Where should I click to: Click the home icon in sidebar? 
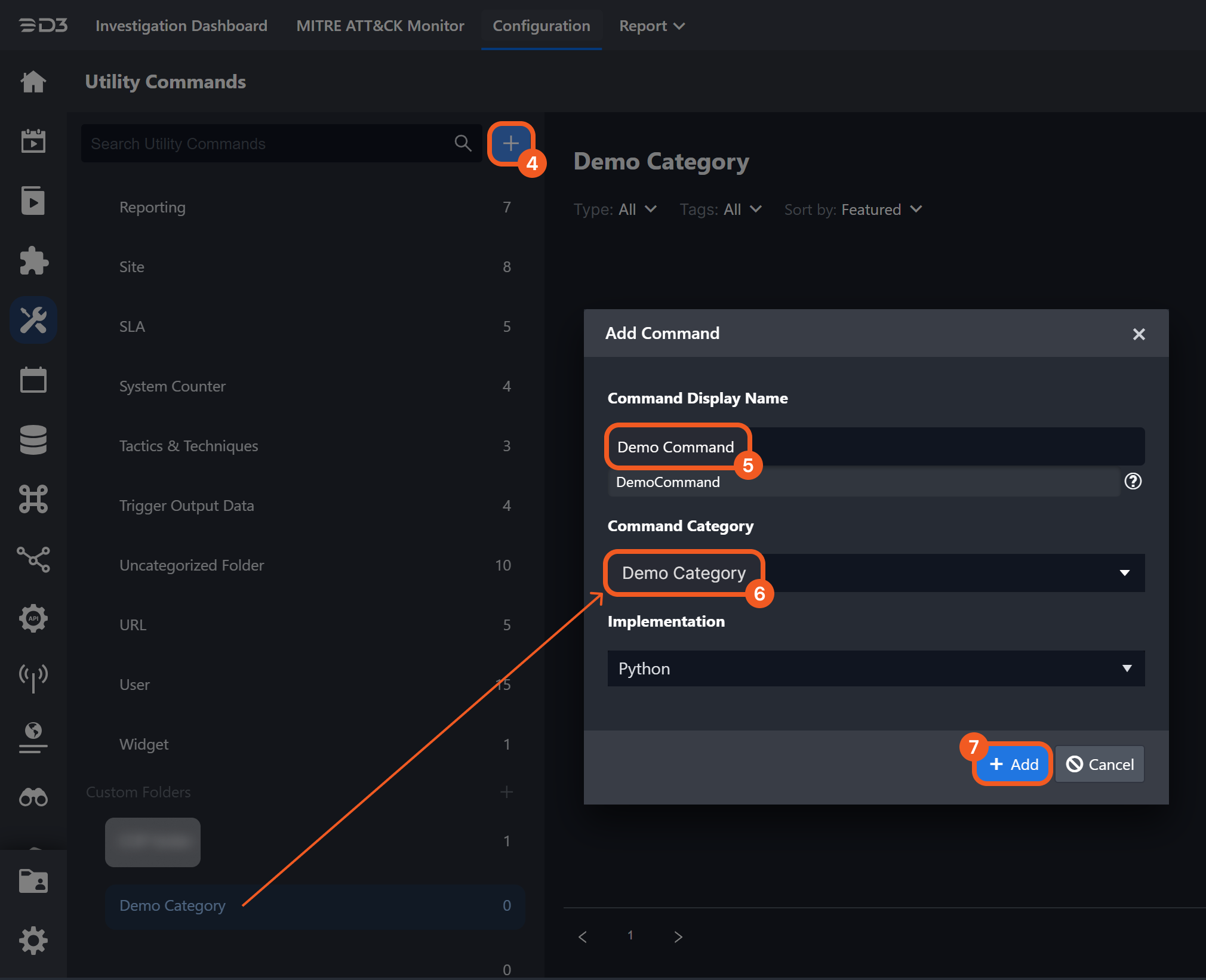tap(33, 82)
